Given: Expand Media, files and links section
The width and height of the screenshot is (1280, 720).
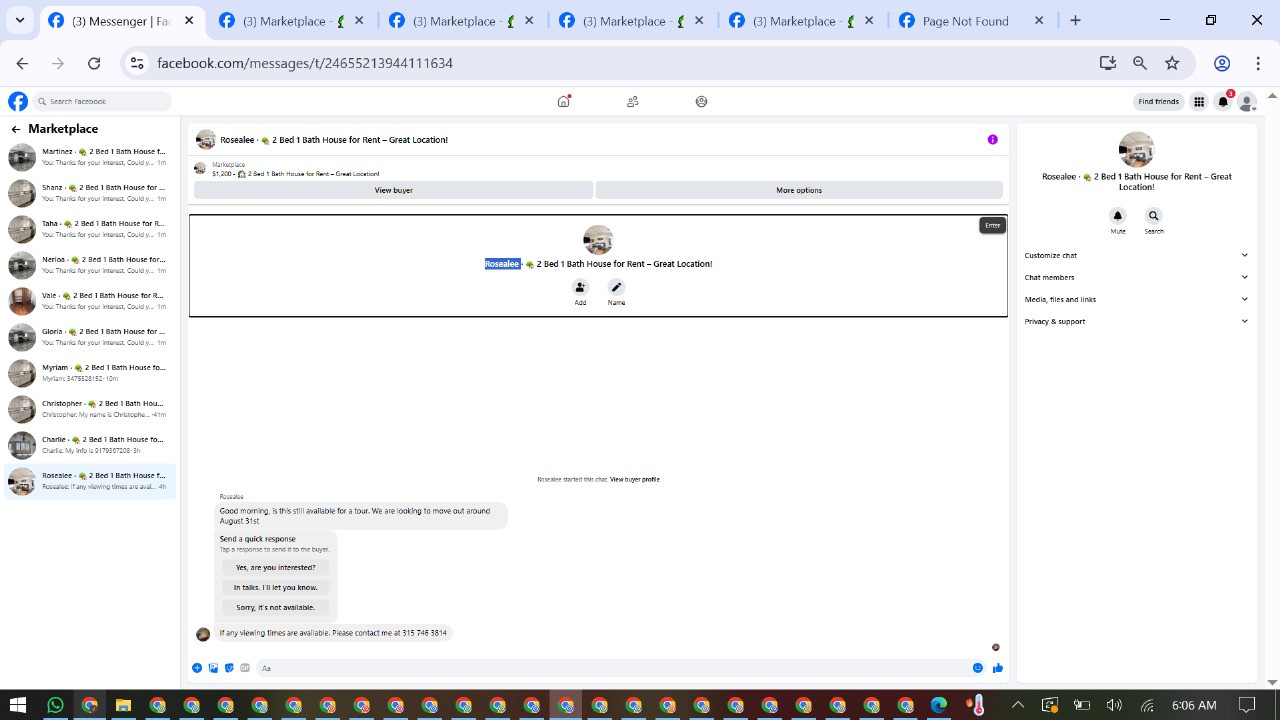Looking at the screenshot, I should pos(1136,299).
